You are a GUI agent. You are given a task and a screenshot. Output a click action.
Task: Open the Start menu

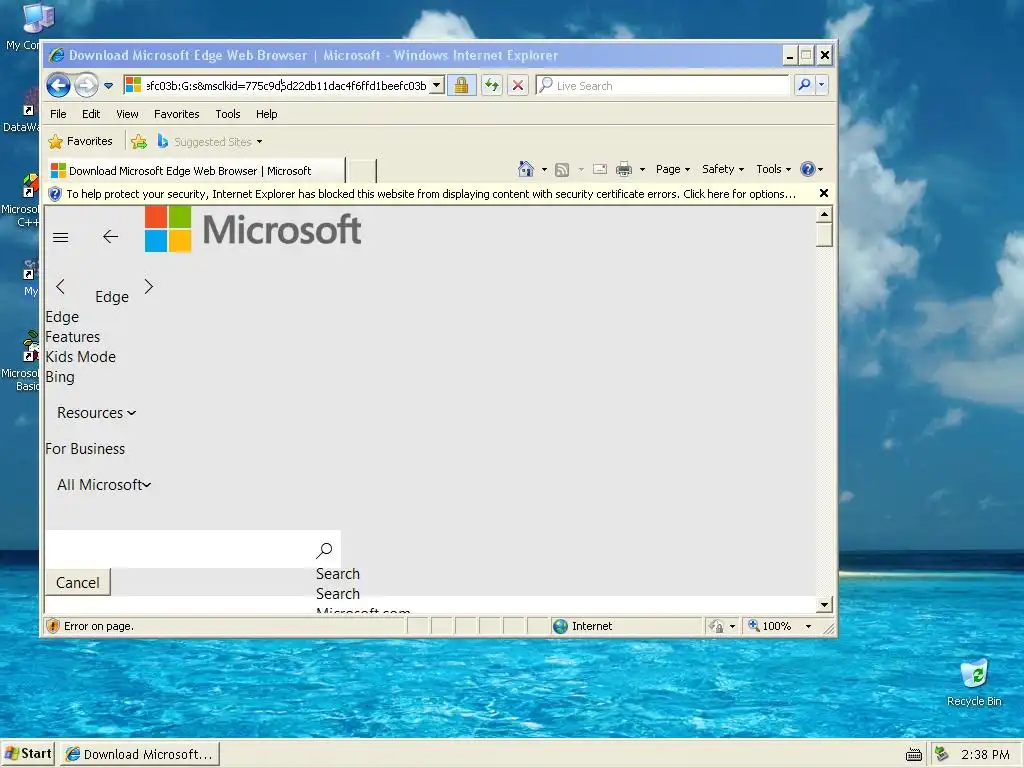pyautogui.click(x=28, y=754)
